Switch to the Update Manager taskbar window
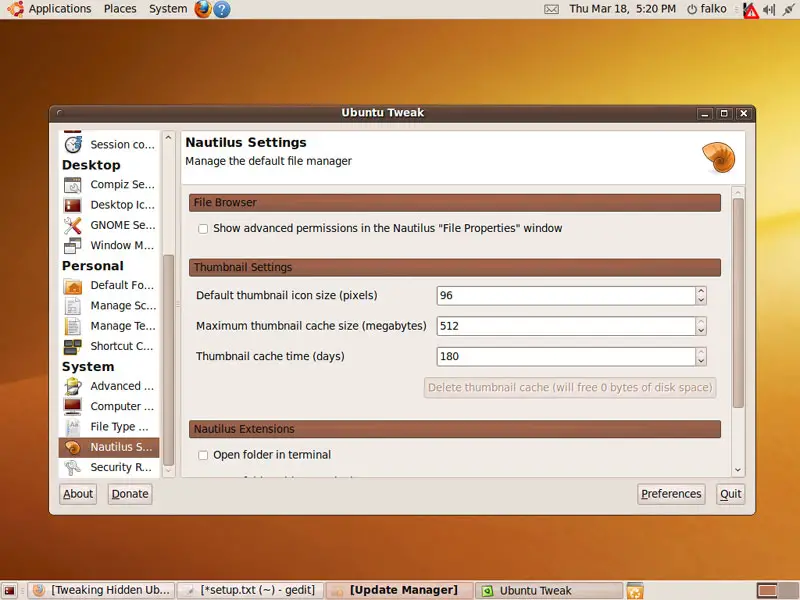The image size is (800, 600). coord(400,590)
